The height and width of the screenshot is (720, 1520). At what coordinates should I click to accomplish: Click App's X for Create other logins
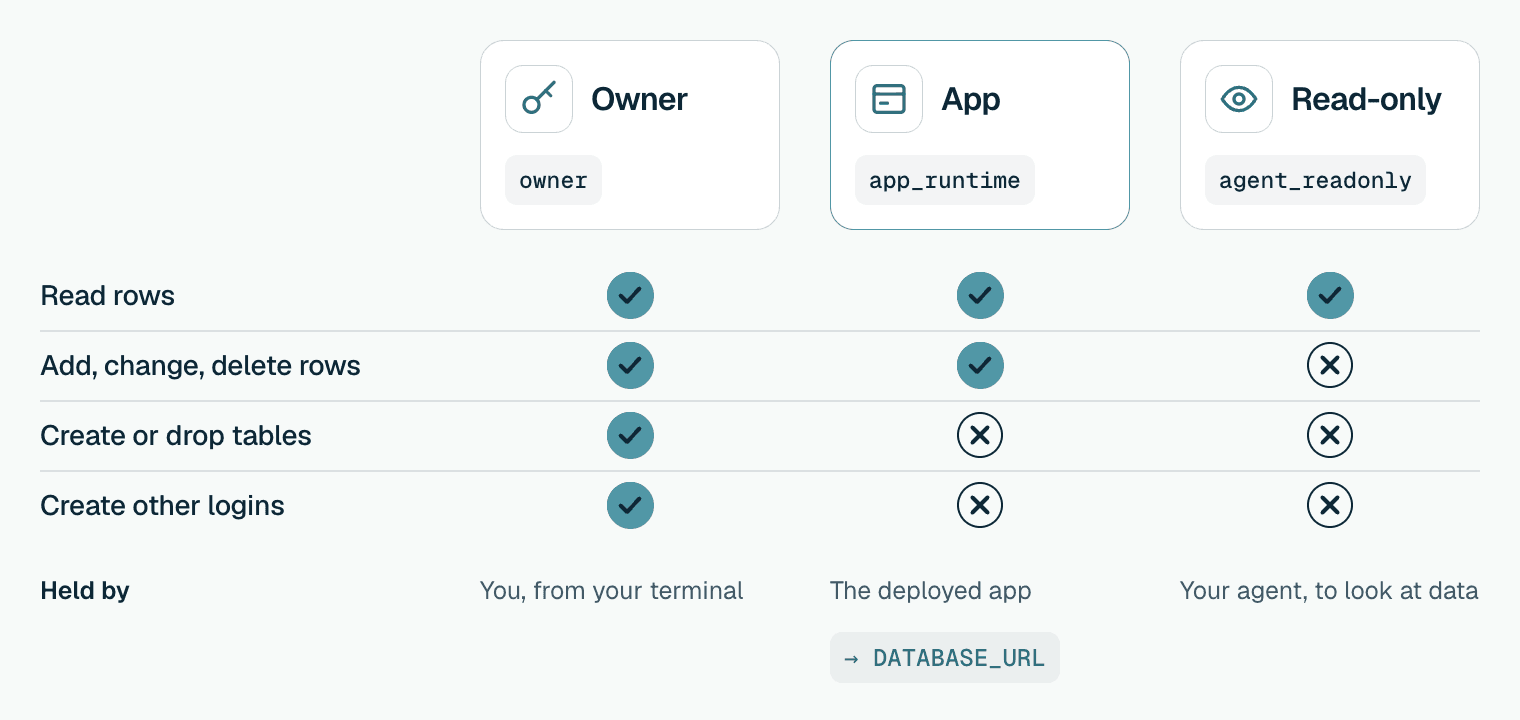[980, 506]
